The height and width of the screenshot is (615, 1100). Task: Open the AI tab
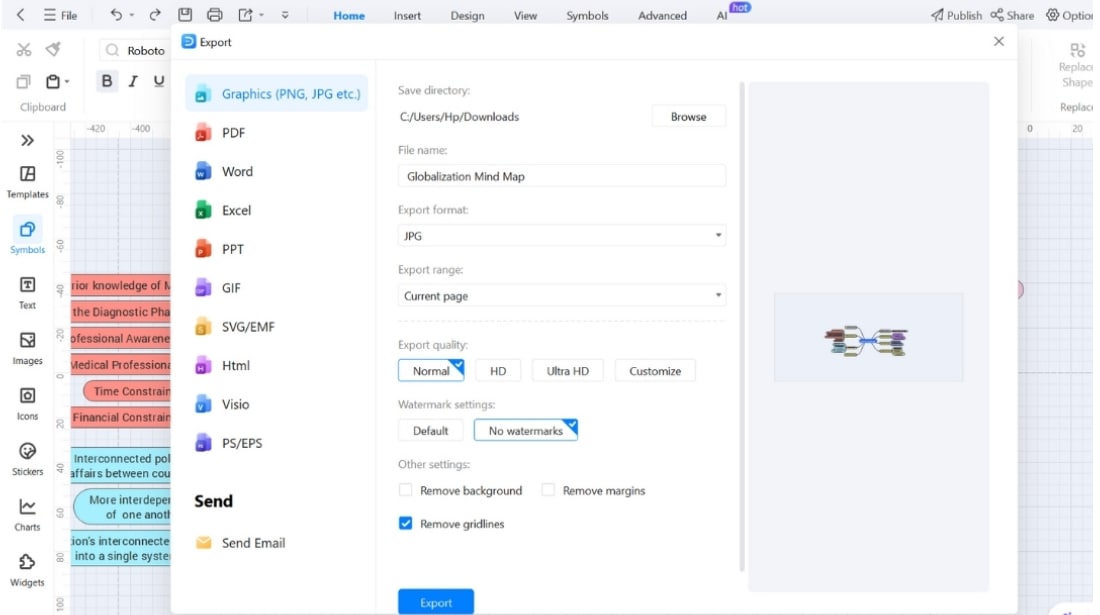[x=722, y=15]
